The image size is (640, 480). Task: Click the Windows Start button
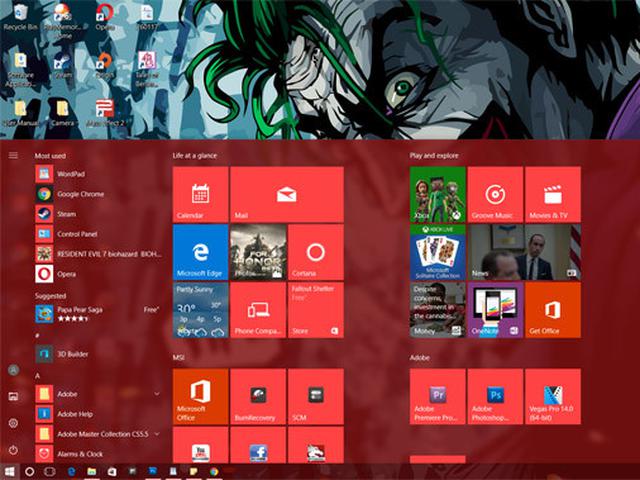tap(9, 472)
